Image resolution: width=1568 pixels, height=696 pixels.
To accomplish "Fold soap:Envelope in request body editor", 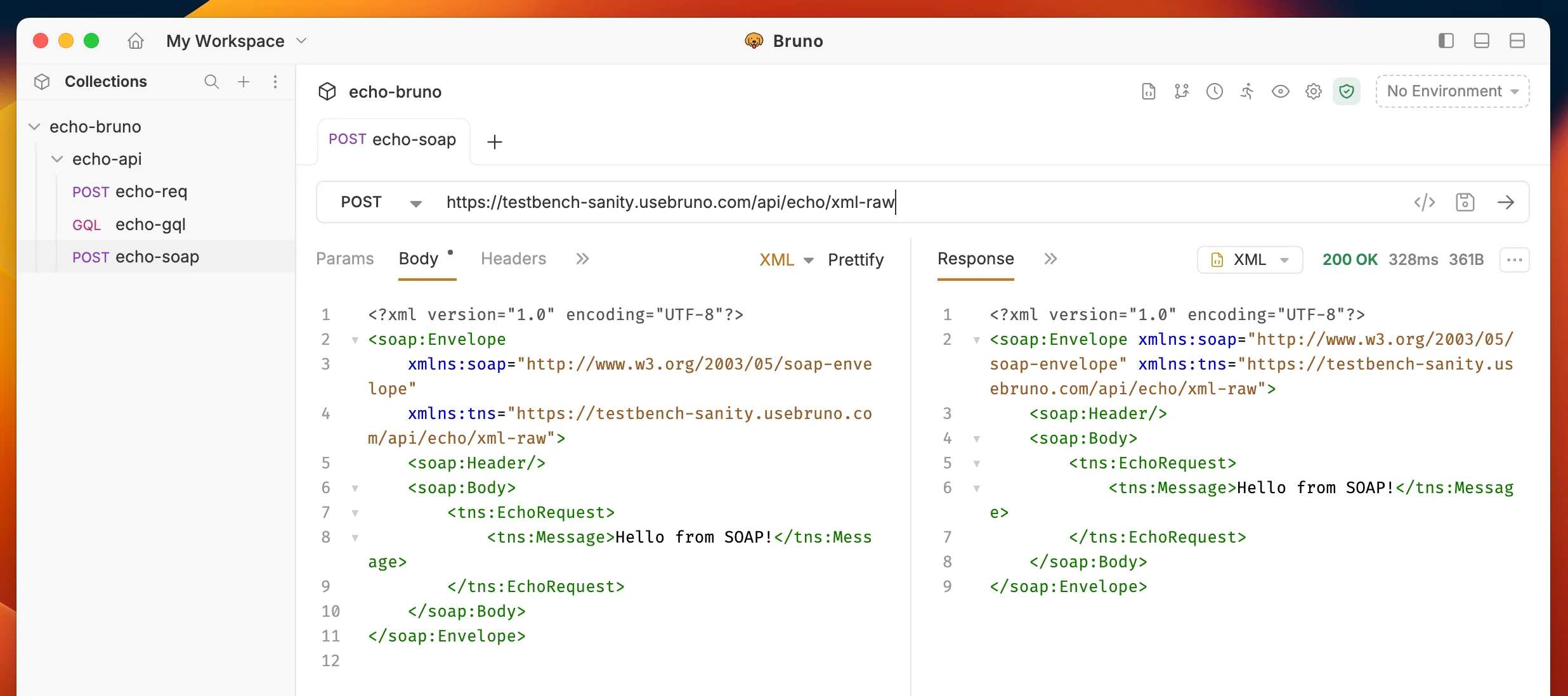I will (355, 340).
